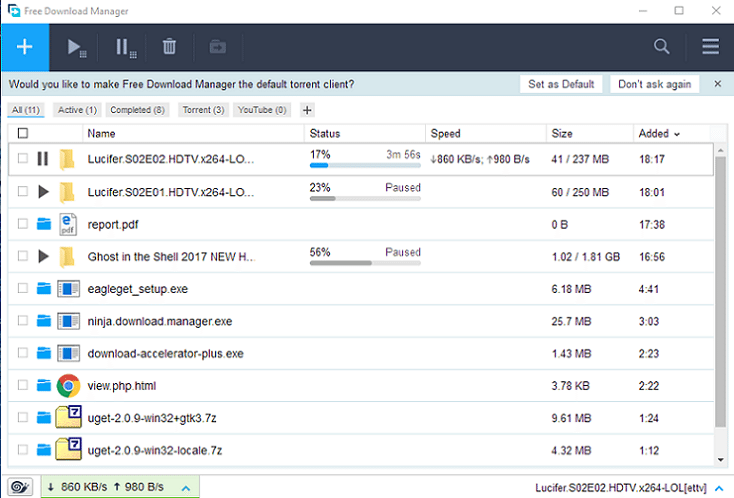The width and height of the screenshot is (734, 498).
Task: Check the uget-2.0.9-win32-locale.7z row checkbox
Action: [x=22, y=449]
